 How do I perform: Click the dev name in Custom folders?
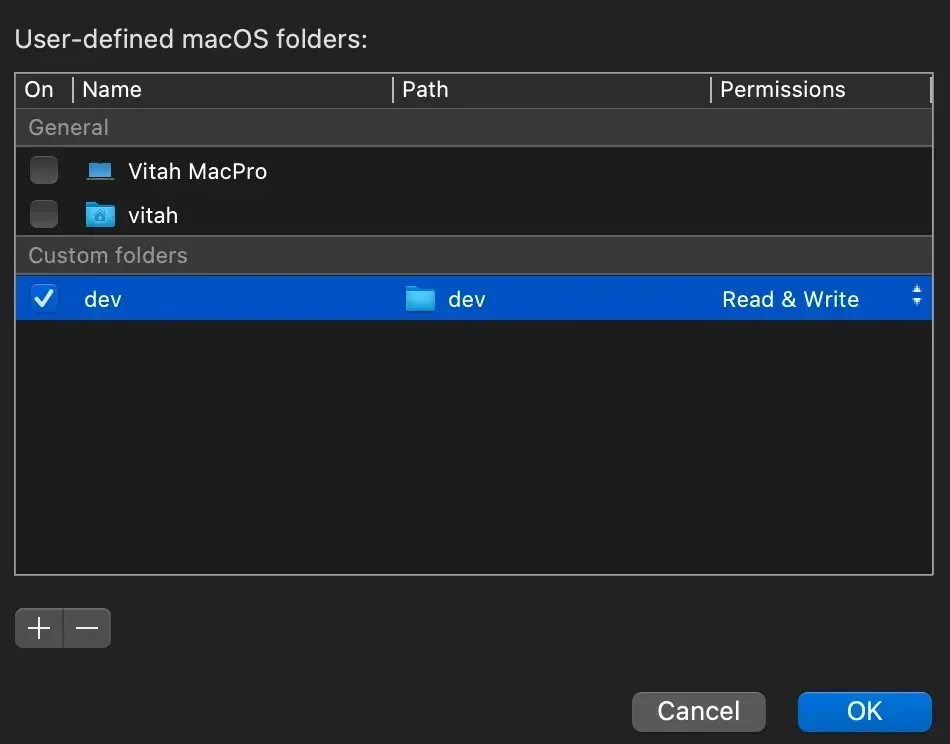[103, 299]
